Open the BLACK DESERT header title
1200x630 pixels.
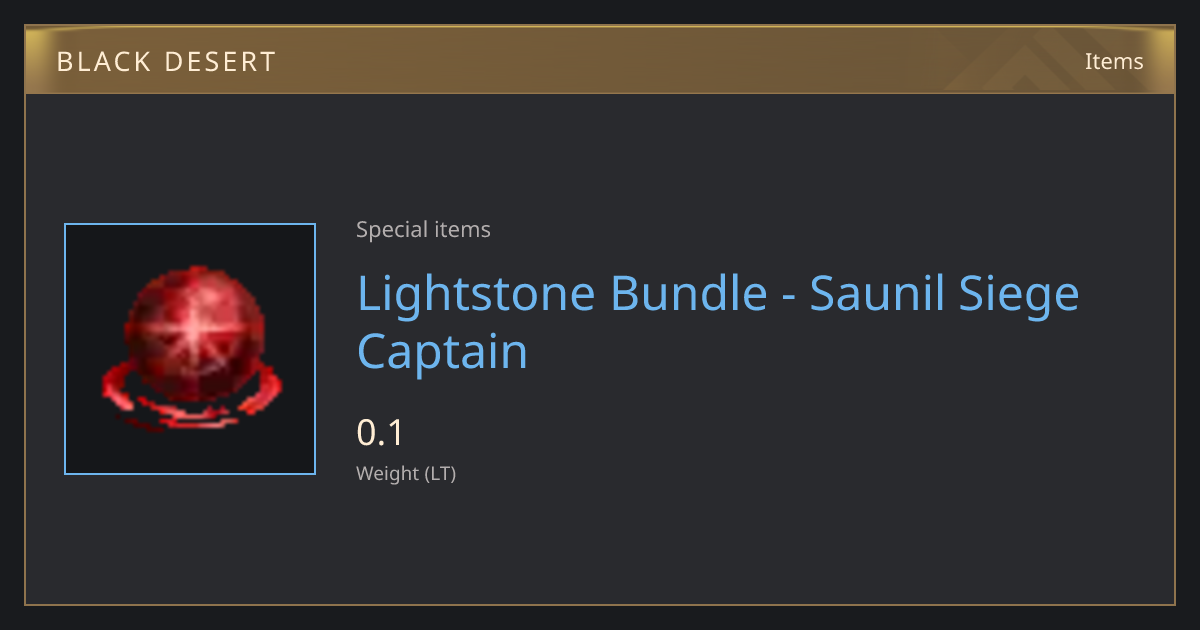point(166,62)
